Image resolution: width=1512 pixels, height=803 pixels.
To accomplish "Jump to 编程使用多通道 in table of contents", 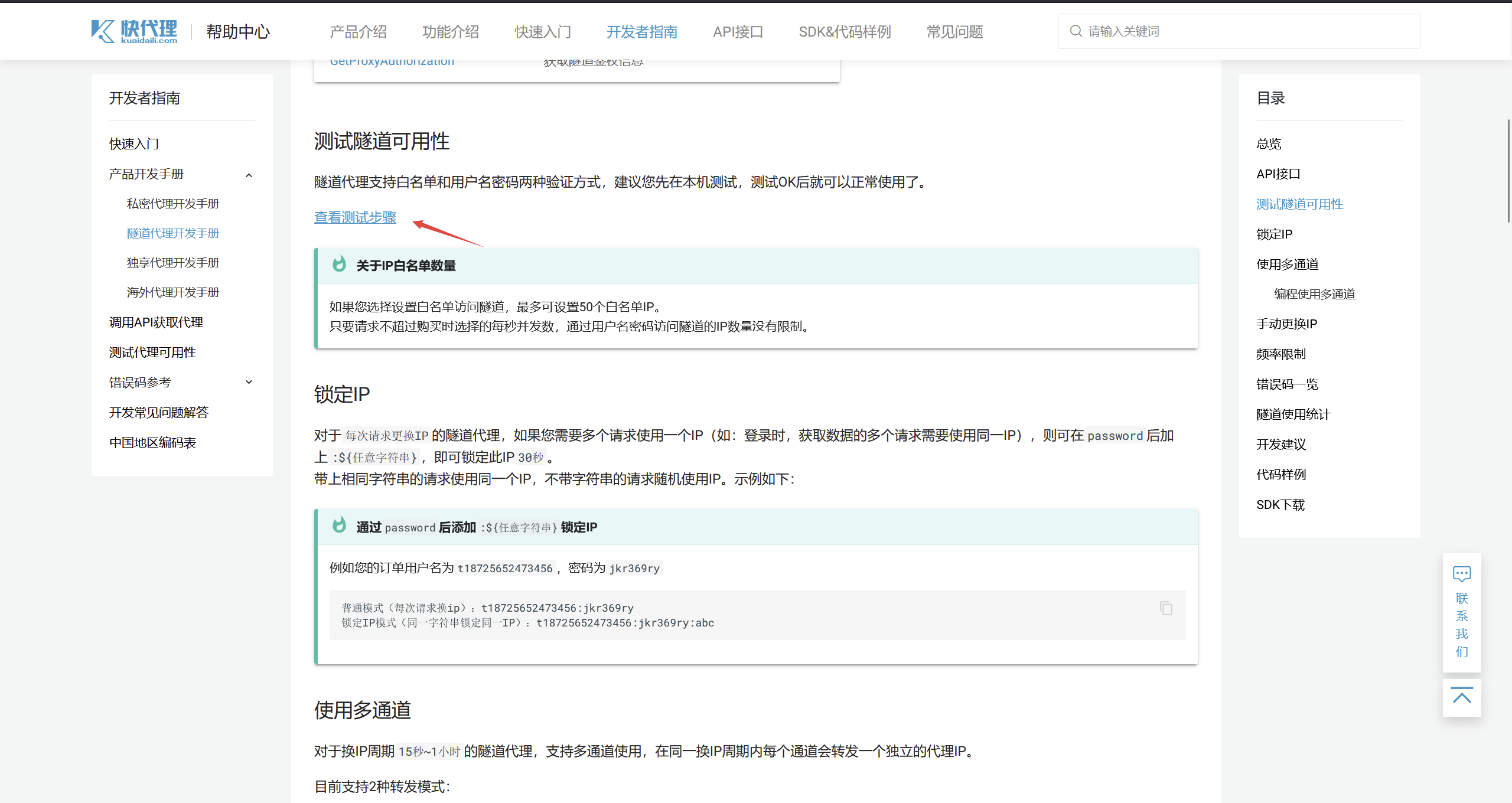I will pyautogui.click(x=1315, y=294).
